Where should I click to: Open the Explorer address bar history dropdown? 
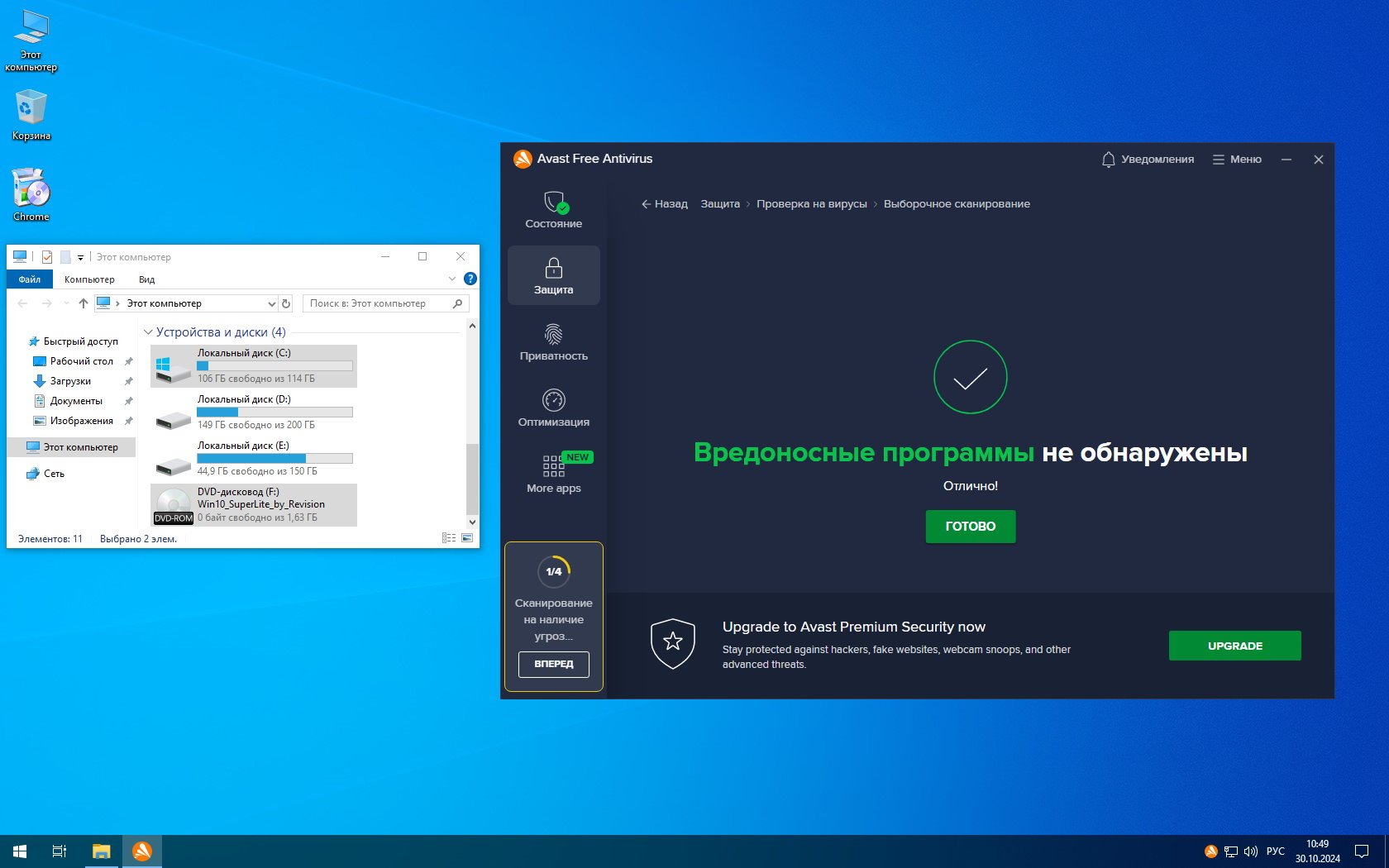pos(271,303)
